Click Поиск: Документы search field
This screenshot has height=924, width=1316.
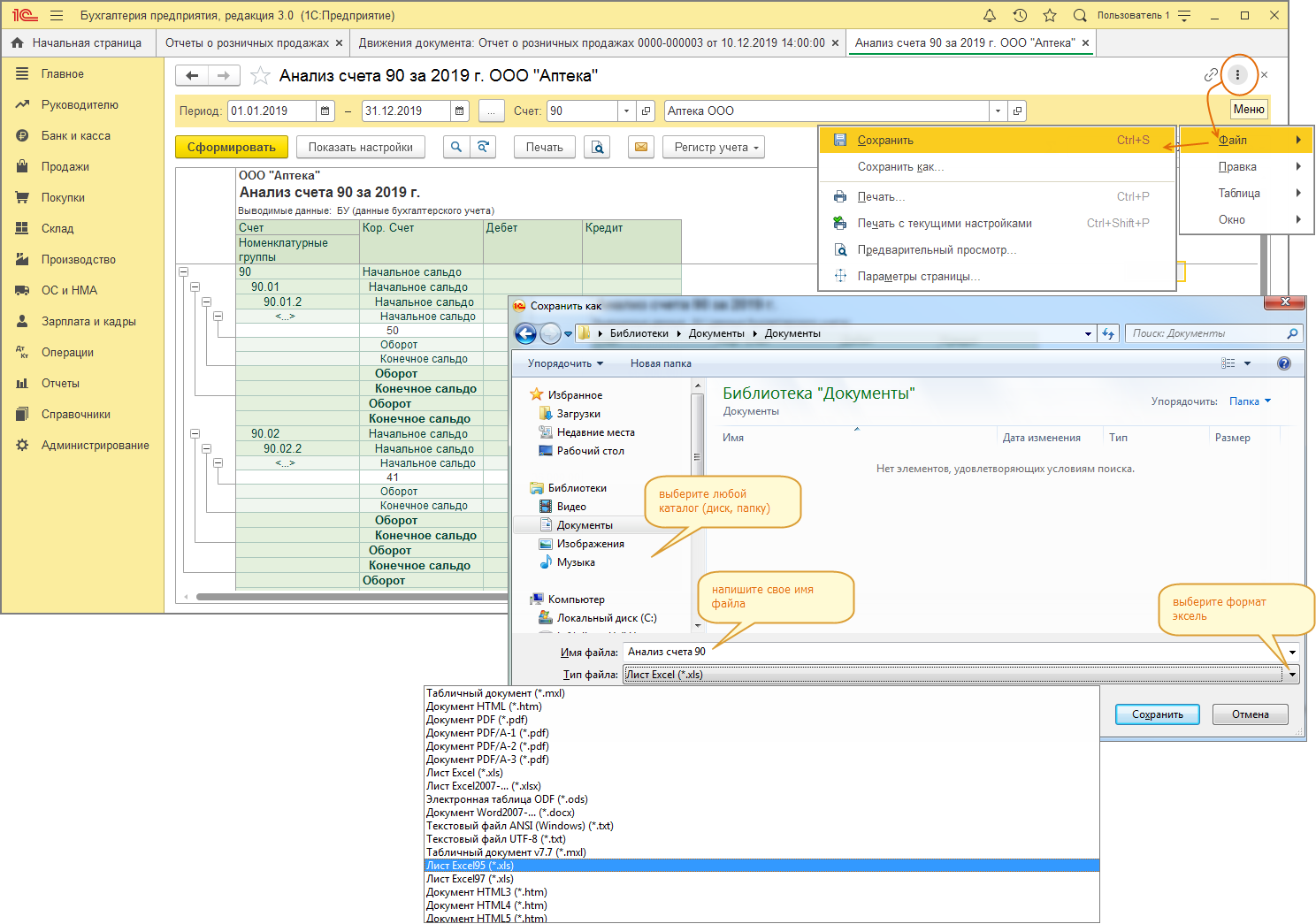(1213, 333)
